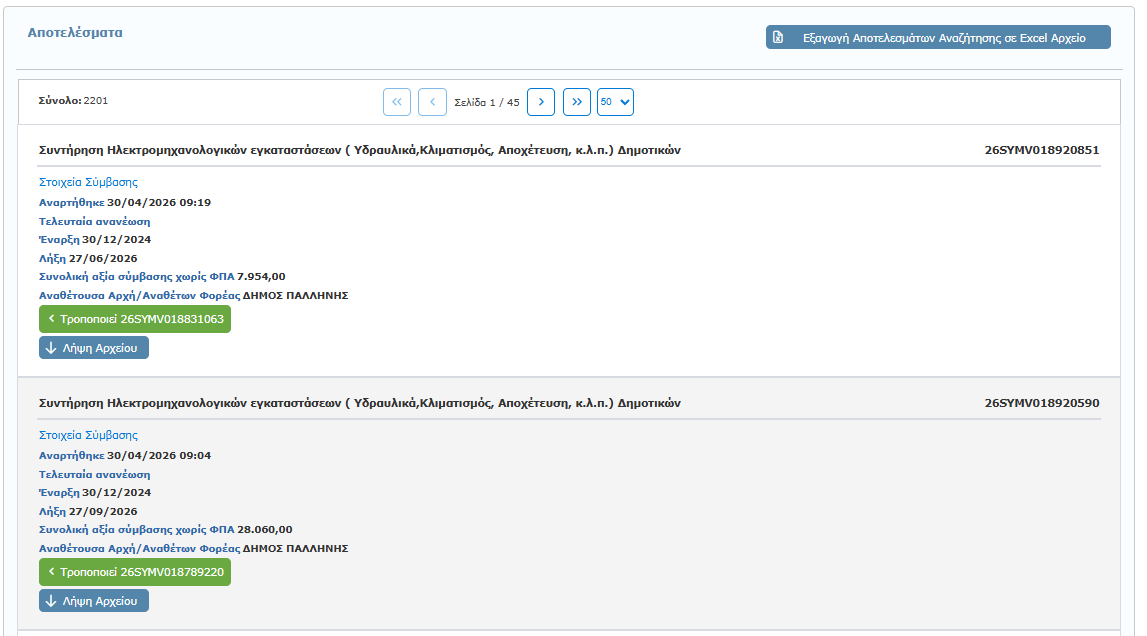Select contract code 26SYMV018920851

(1042, 150)
